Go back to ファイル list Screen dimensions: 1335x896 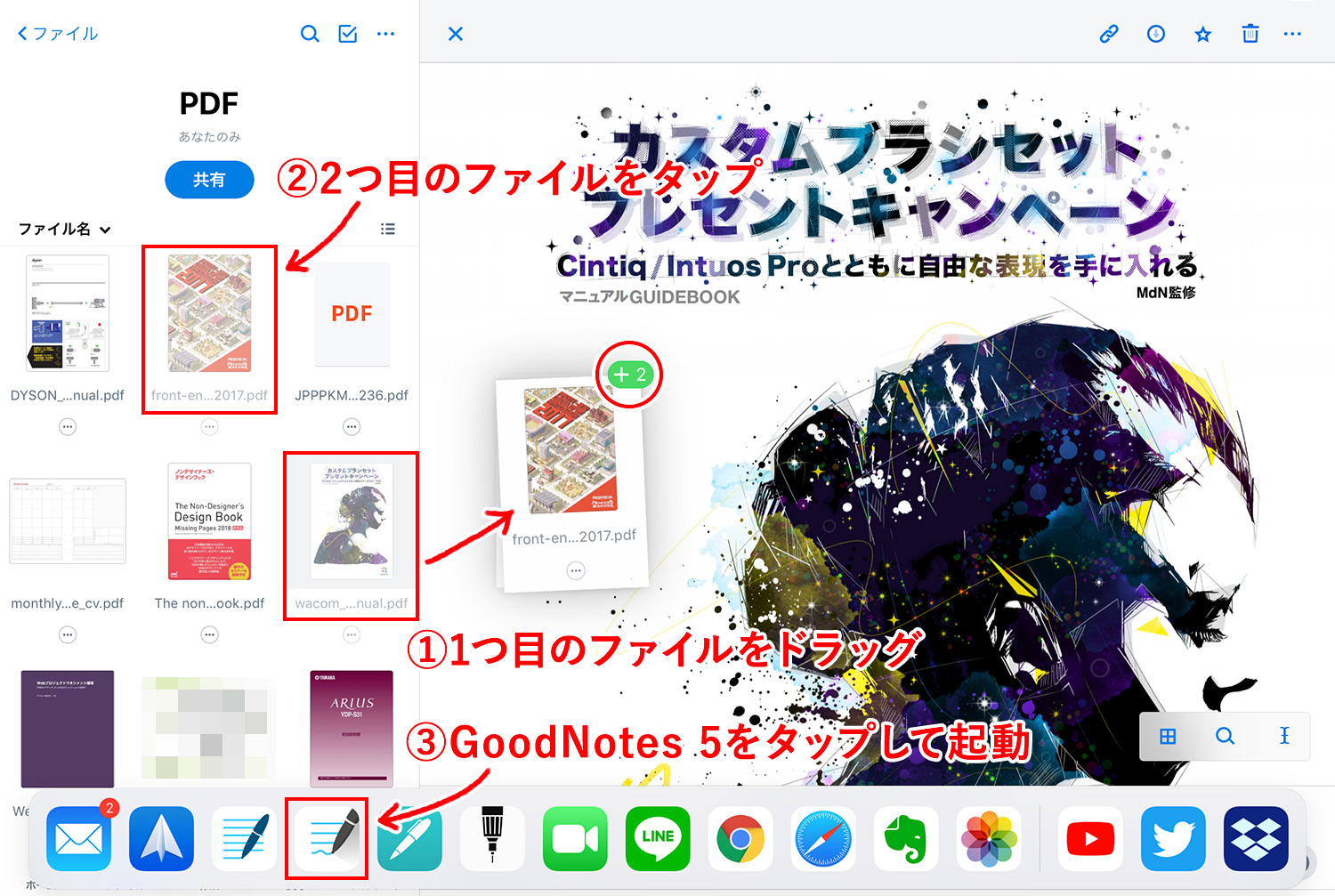(58, 34)
